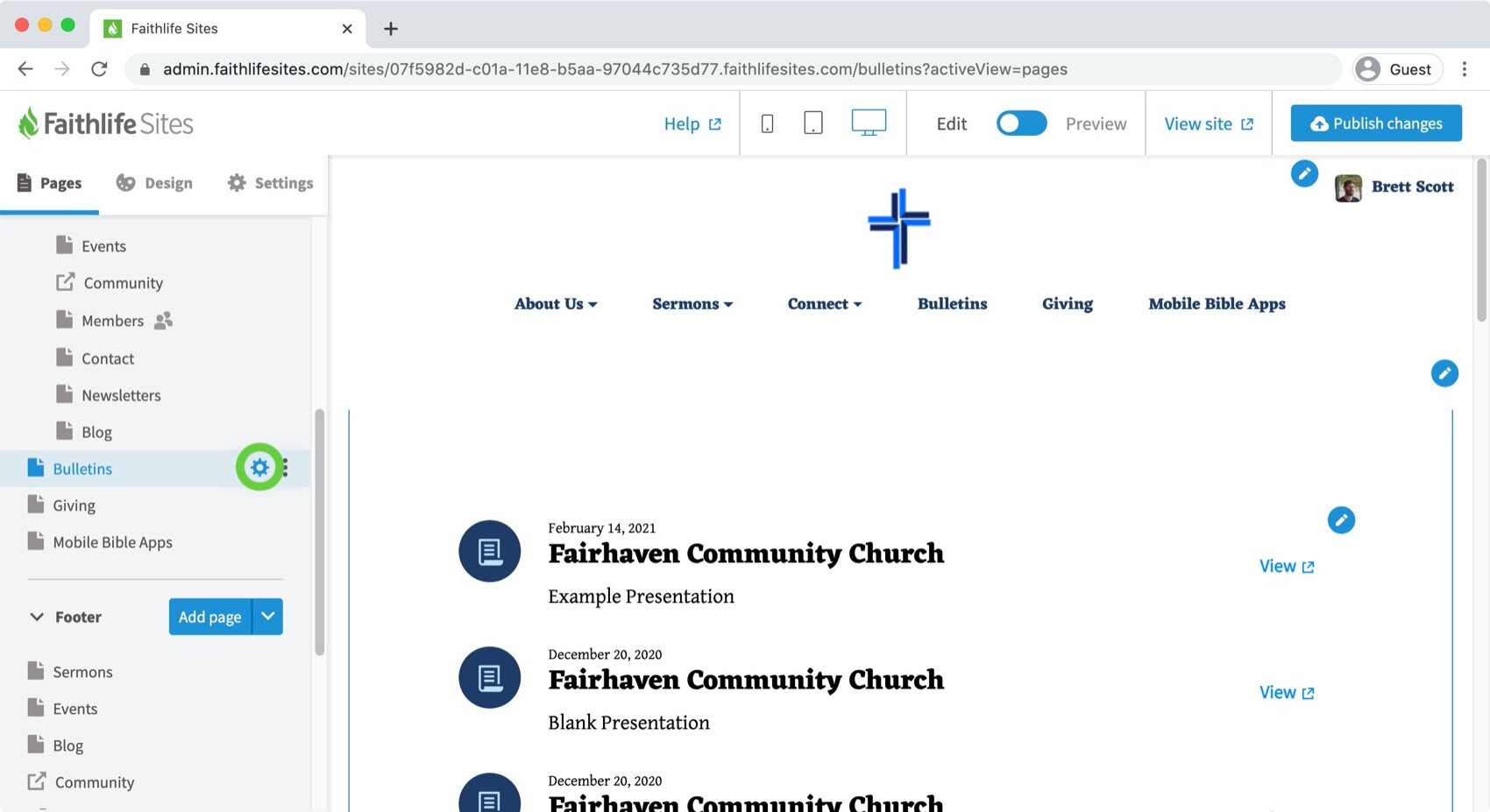Select tablet preview icon
Screen dimensions: 1490x812
813,123
